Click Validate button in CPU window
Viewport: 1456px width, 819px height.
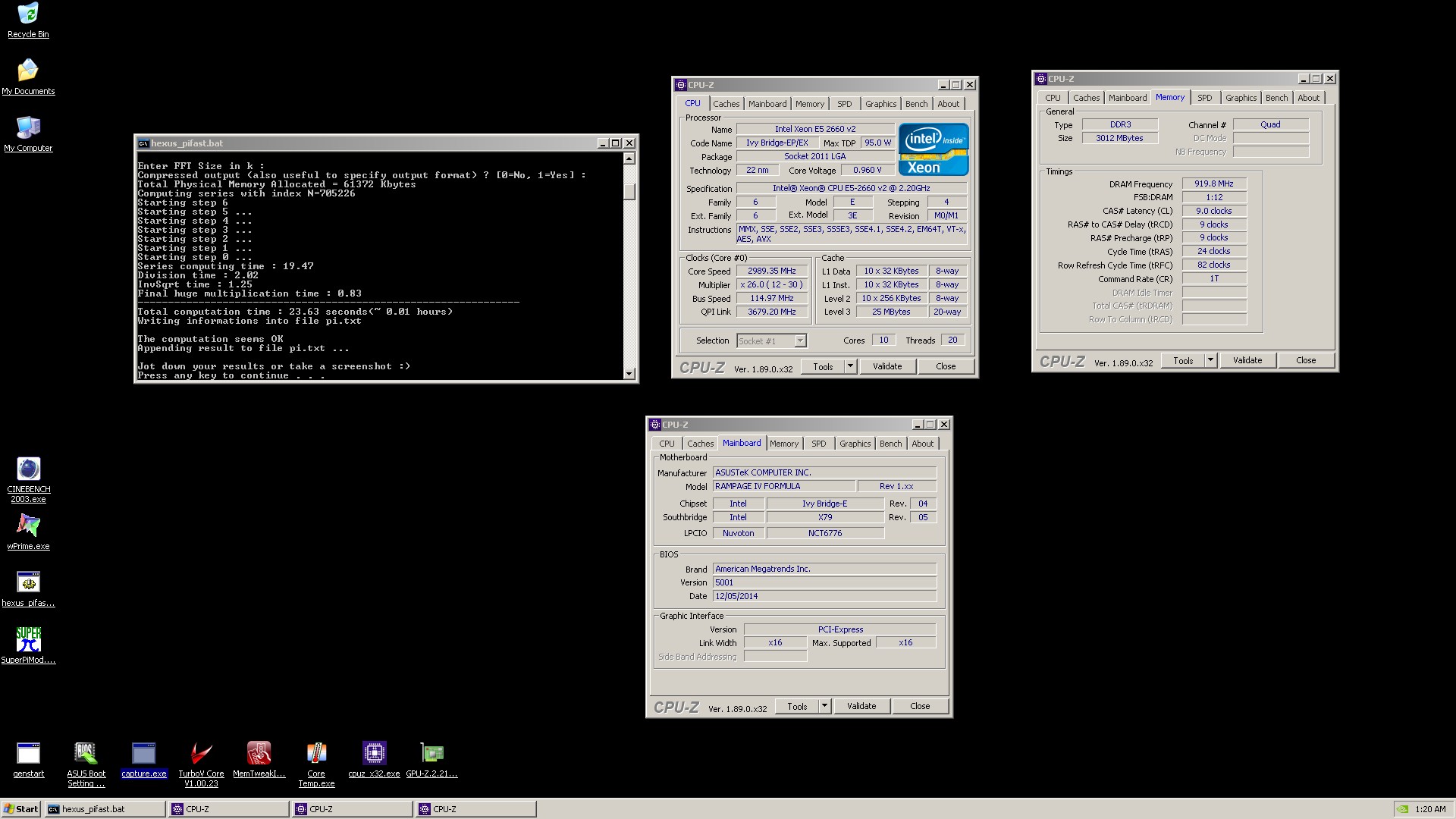[887, 366]
